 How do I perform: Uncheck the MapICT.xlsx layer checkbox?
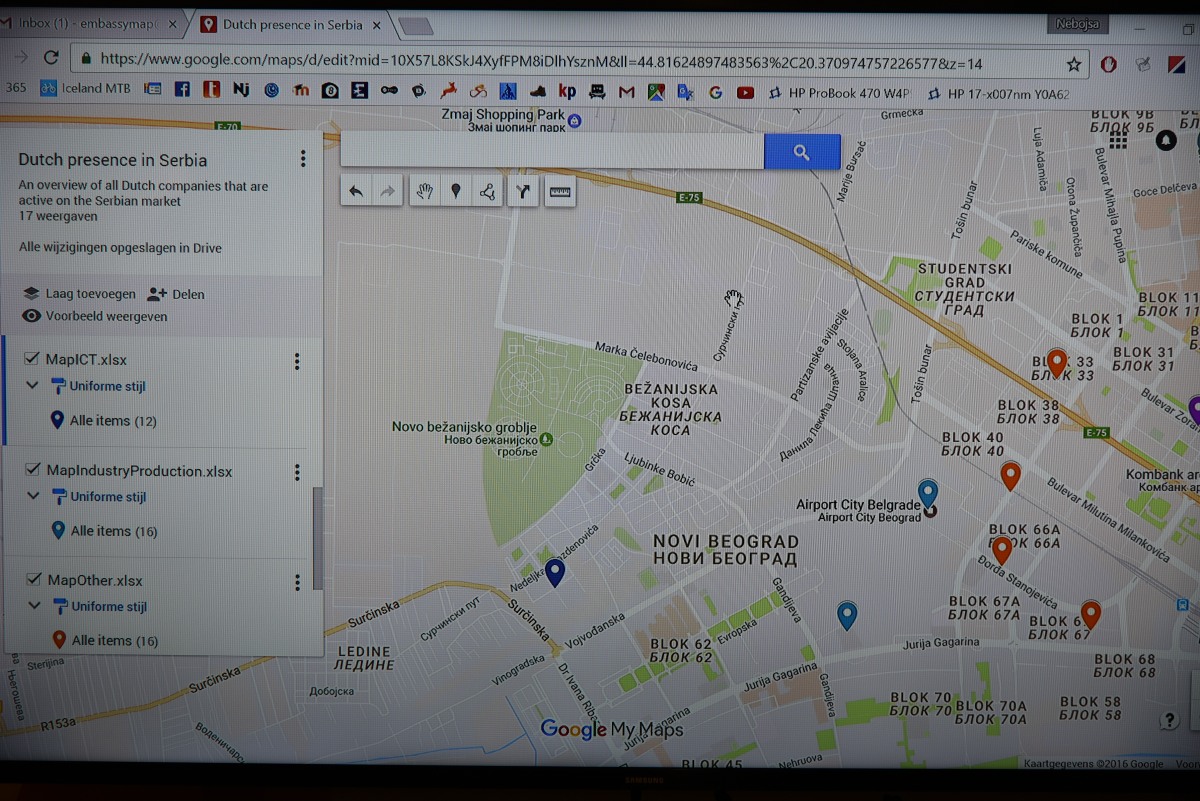click(30, 359)
